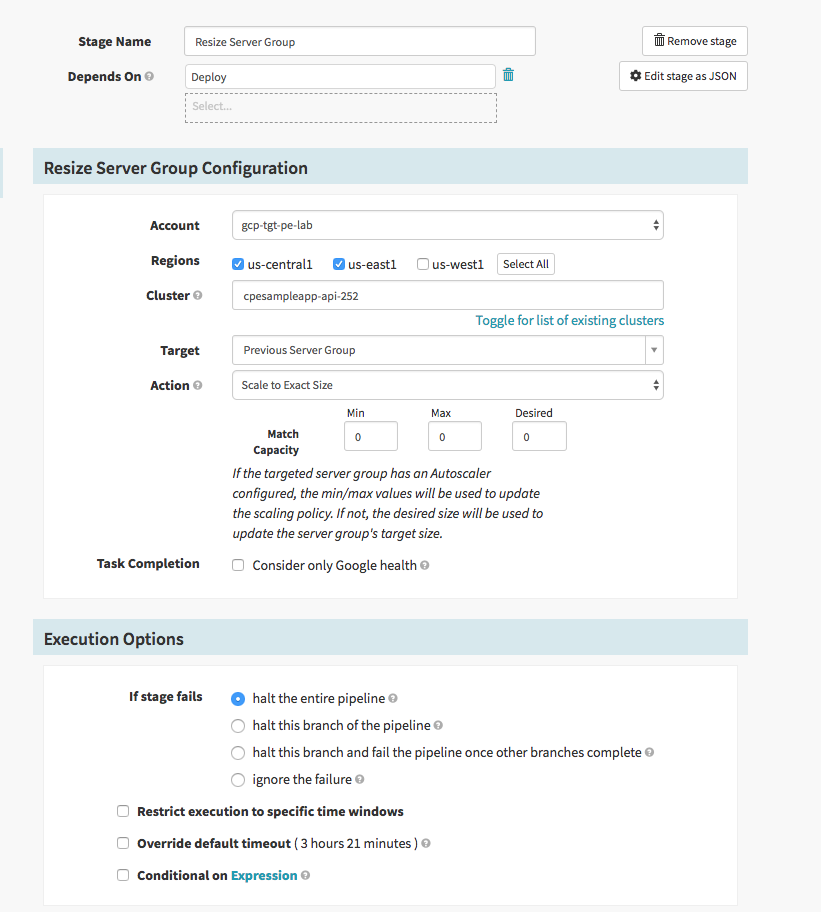Click the Remove stage button
The width and height of the screenshot is (821, 912).
click(x=694, y=40)
